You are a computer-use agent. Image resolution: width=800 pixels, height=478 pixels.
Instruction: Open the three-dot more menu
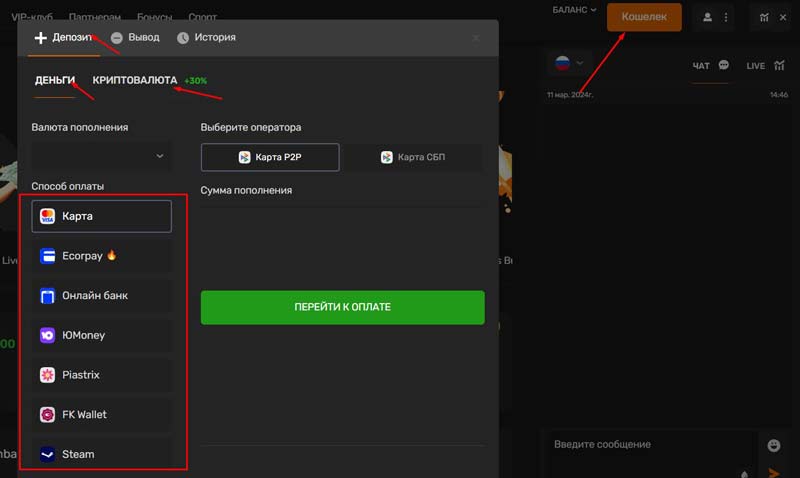click(x=726, y=17)
